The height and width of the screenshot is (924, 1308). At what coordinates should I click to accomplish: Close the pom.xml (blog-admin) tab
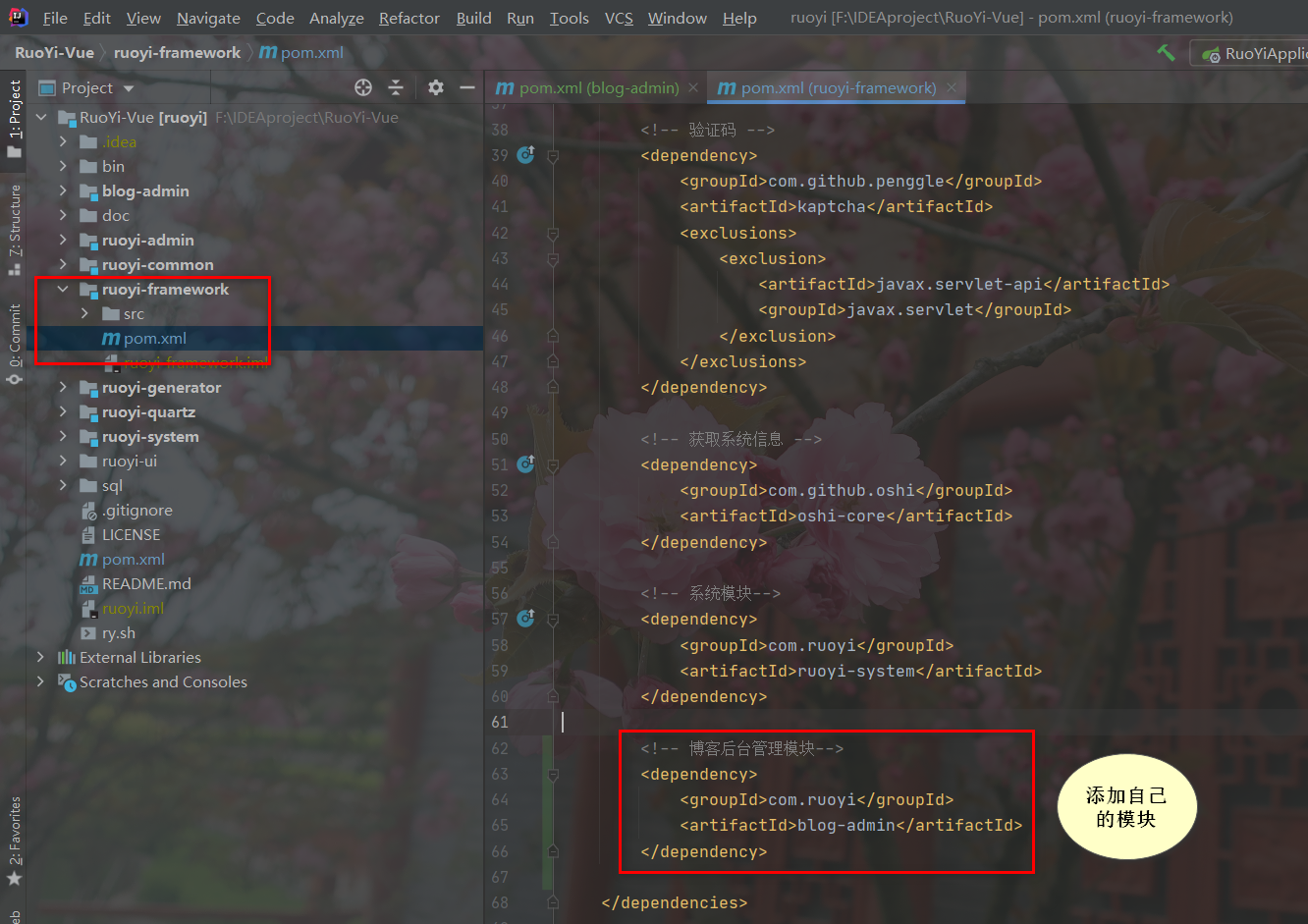click(693, 87)
